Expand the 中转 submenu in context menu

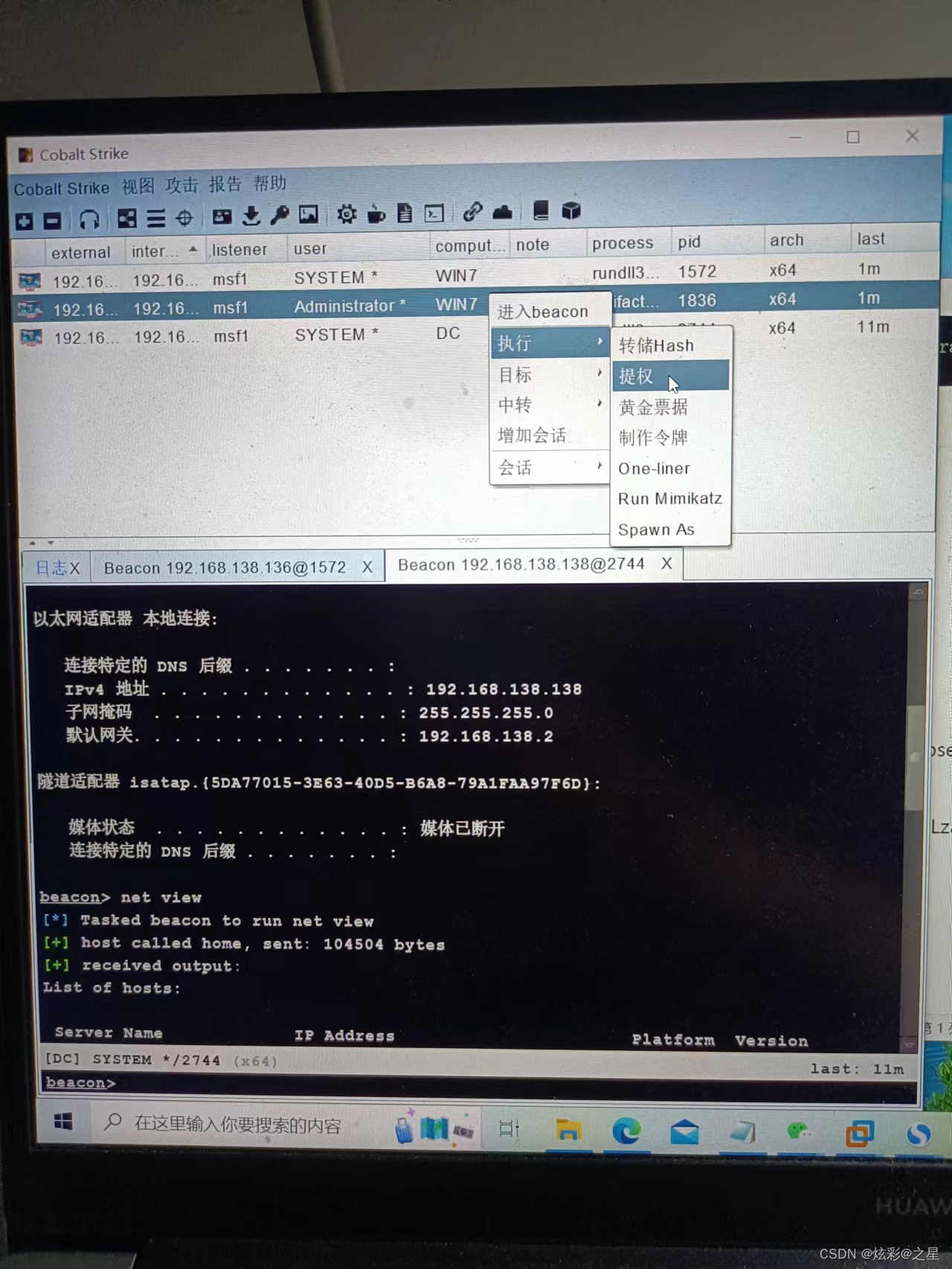point(550,405)
